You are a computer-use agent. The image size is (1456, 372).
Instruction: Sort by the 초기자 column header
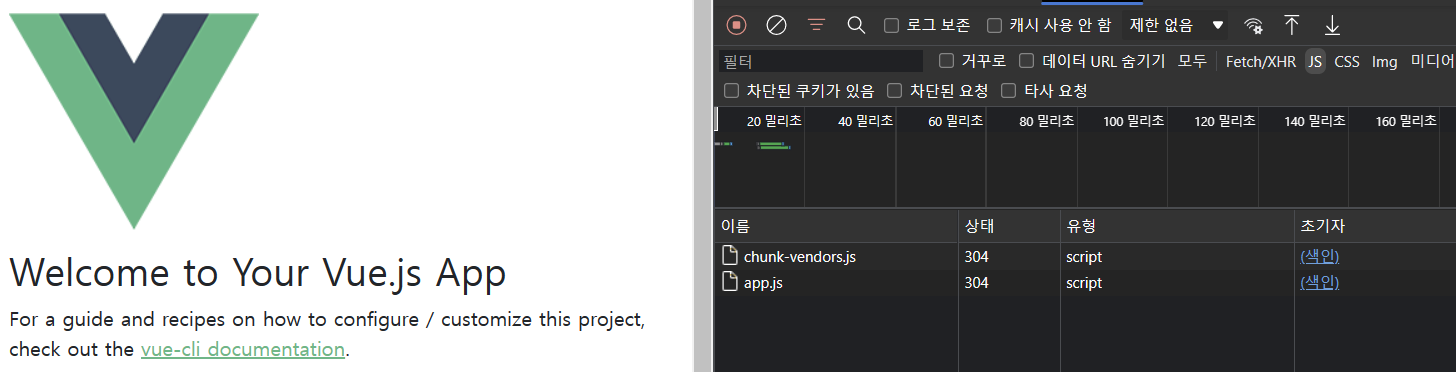pyautogui.click(x=1375, y=226)
